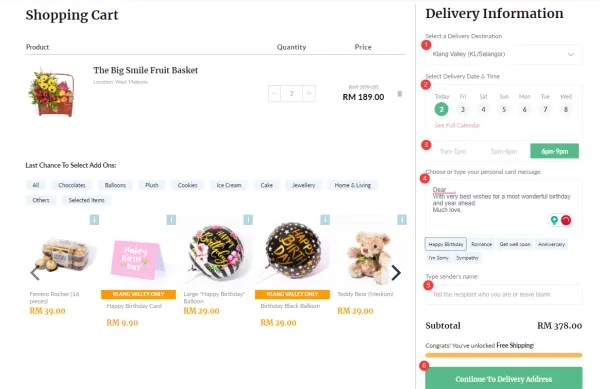
Task: Increase basket quantity with the plus button
Action: tap(309, 93)
